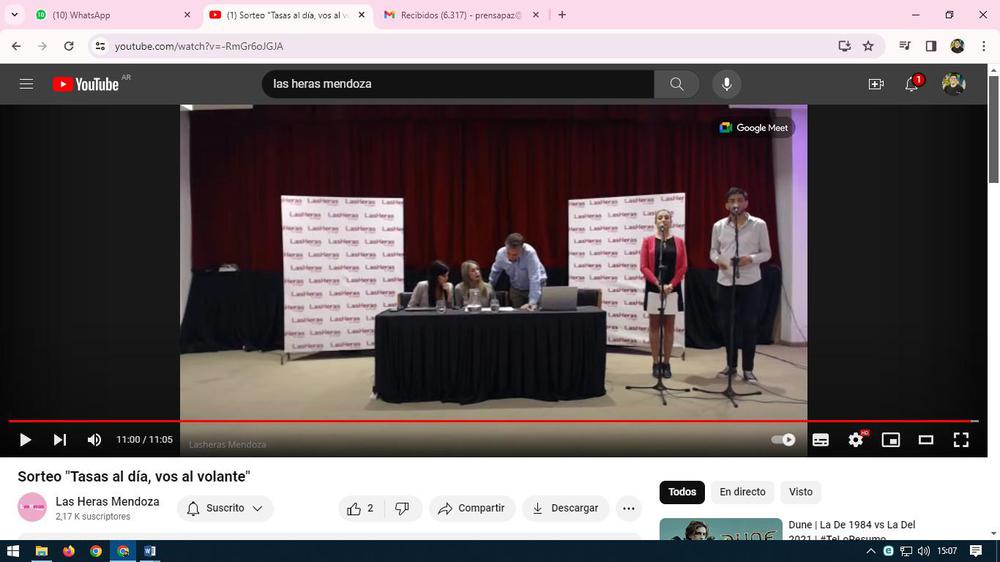1000x562 pixels.
Task: Toggle subtitles on the video
Action: click(820, 440)
